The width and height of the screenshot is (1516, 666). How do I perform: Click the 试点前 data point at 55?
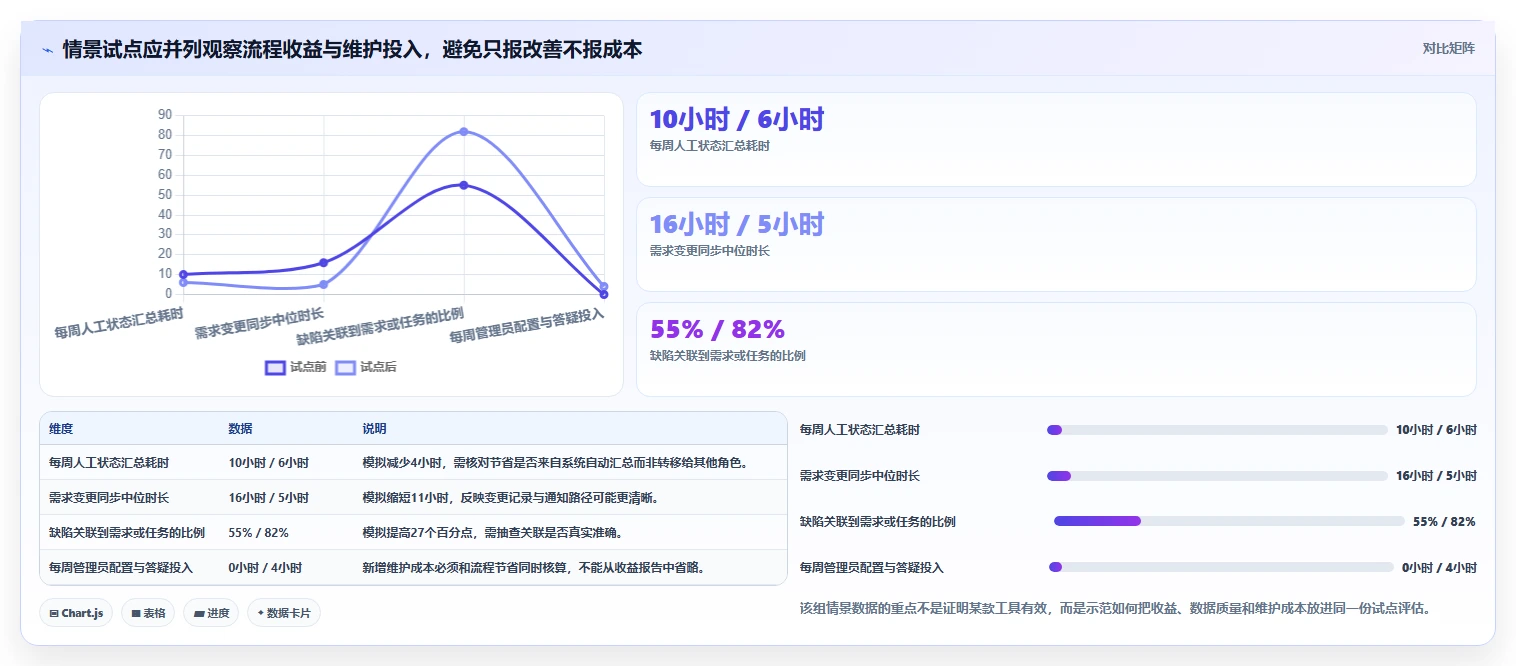pyautogui.click(x=463, y=185)
